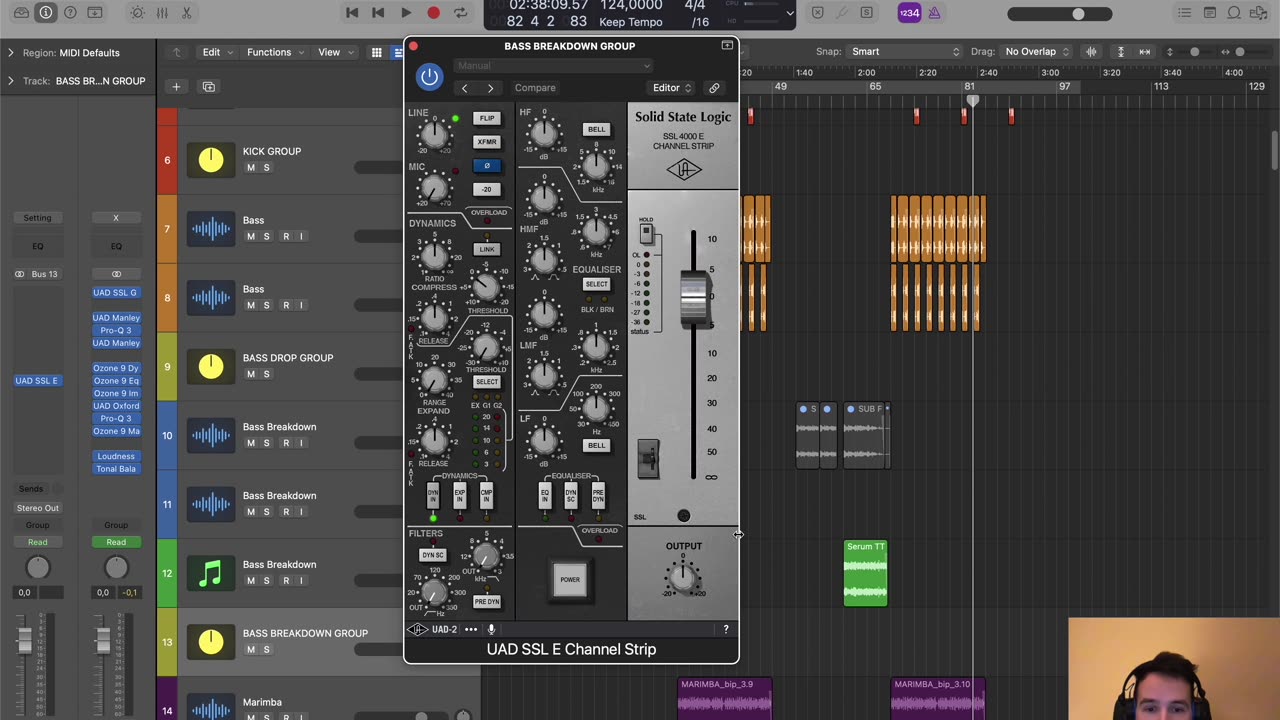Toggle the PRE DYN filter button
This screenshot has height=720, width=1280.
pos(487,601)
